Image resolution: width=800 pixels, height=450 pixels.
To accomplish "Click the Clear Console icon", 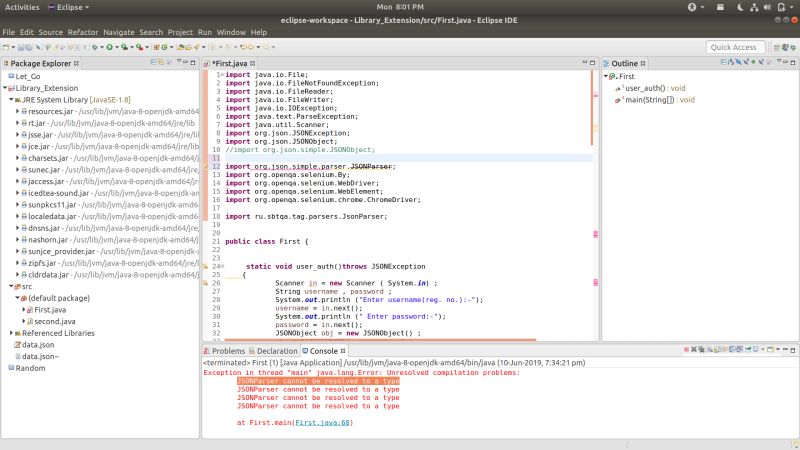I will tap(710, 349).
